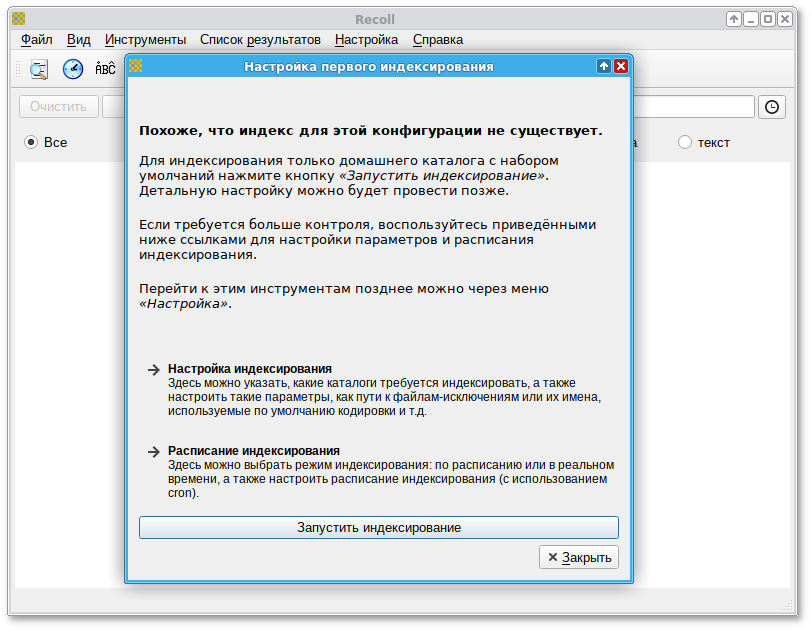Close the Recoll main window

(x=785, y=19)
